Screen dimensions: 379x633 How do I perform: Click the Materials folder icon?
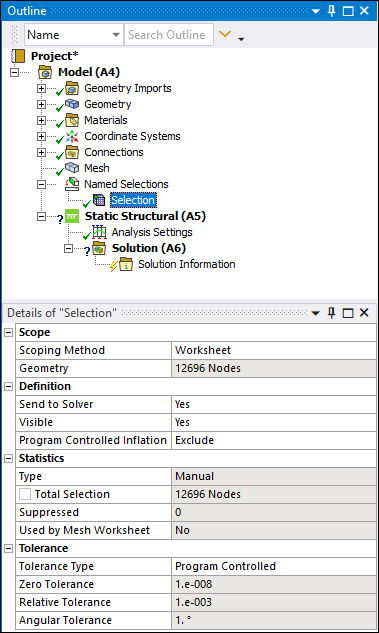tap(72, 120)
